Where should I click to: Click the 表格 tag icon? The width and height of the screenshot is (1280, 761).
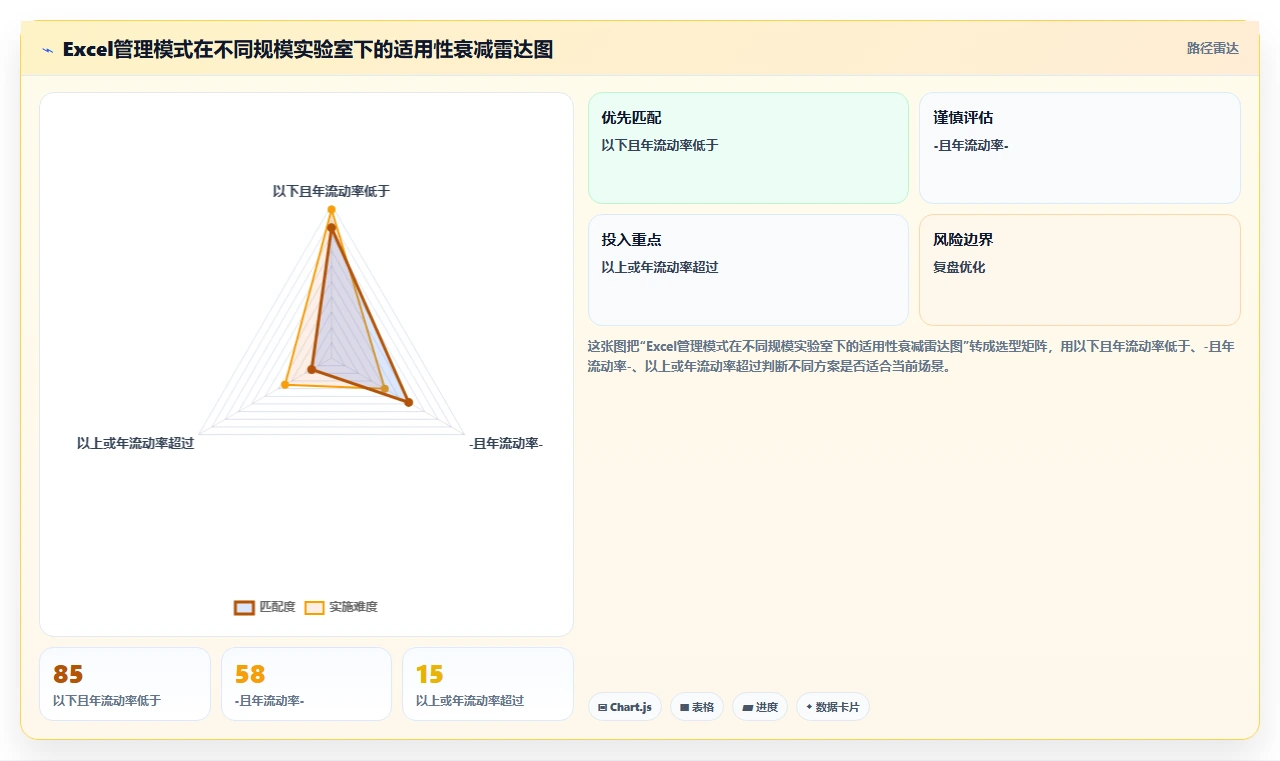pyautogui.click(x=684, y=707)
